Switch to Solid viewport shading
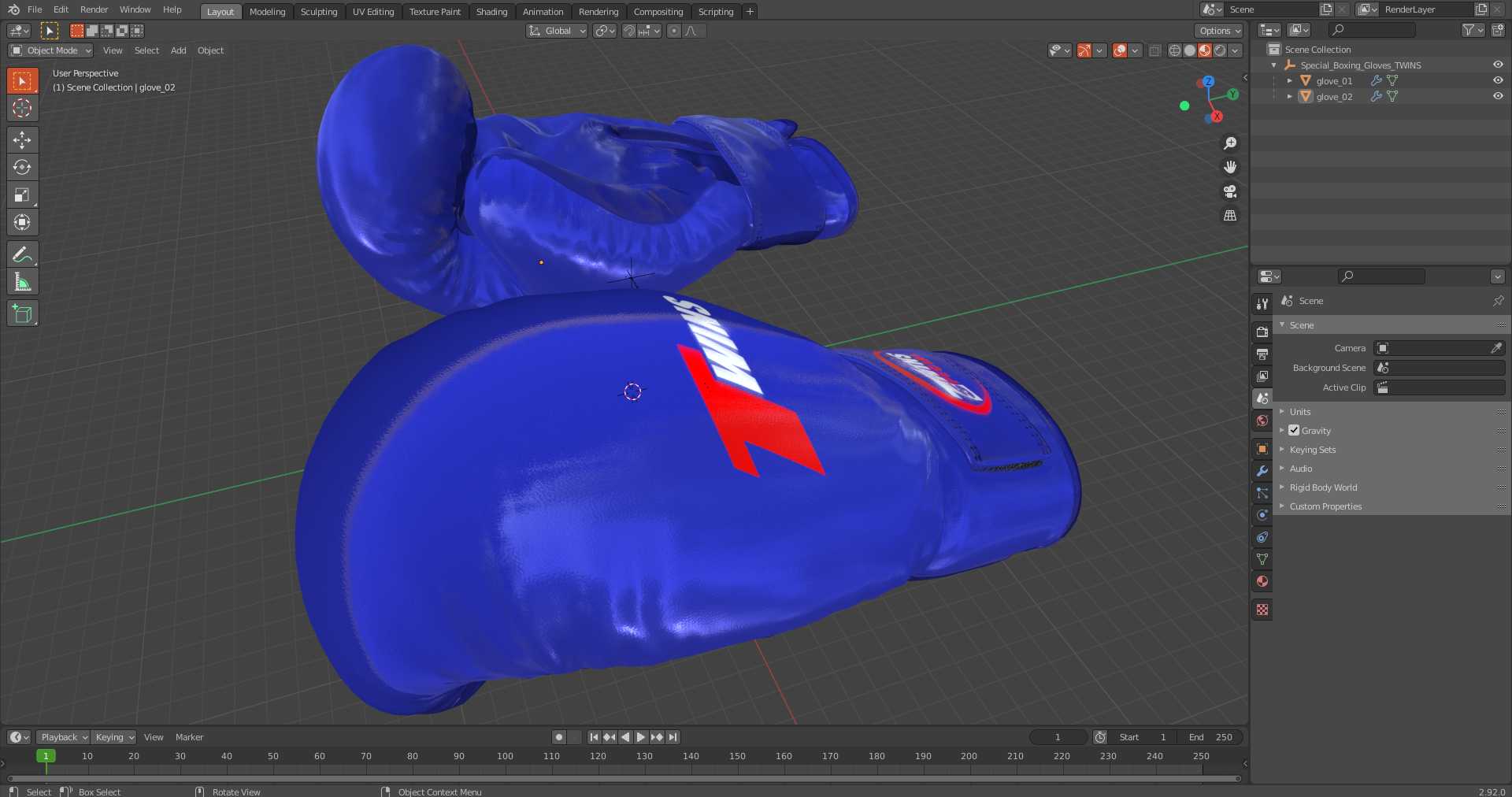This screenshot has width=1512, height=797. (1190, 50)
